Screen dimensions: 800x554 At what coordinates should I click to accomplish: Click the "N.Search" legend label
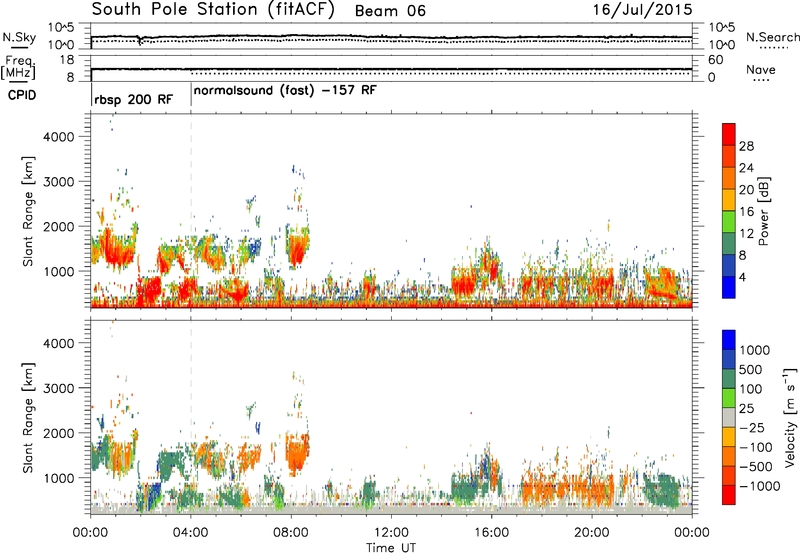coord(772,37)
